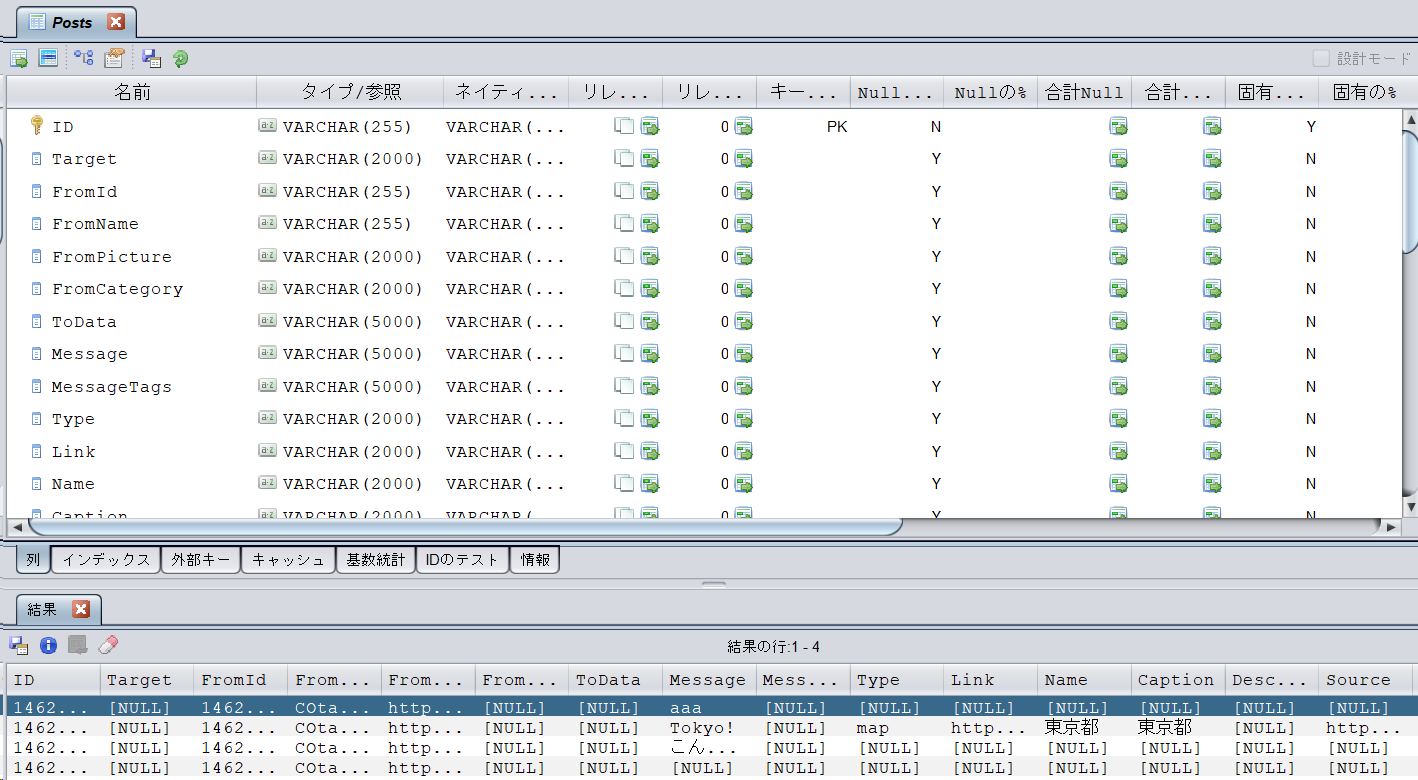
Task: Click the 結果の行:1 - 4 status text
Action: pos(774,647)
